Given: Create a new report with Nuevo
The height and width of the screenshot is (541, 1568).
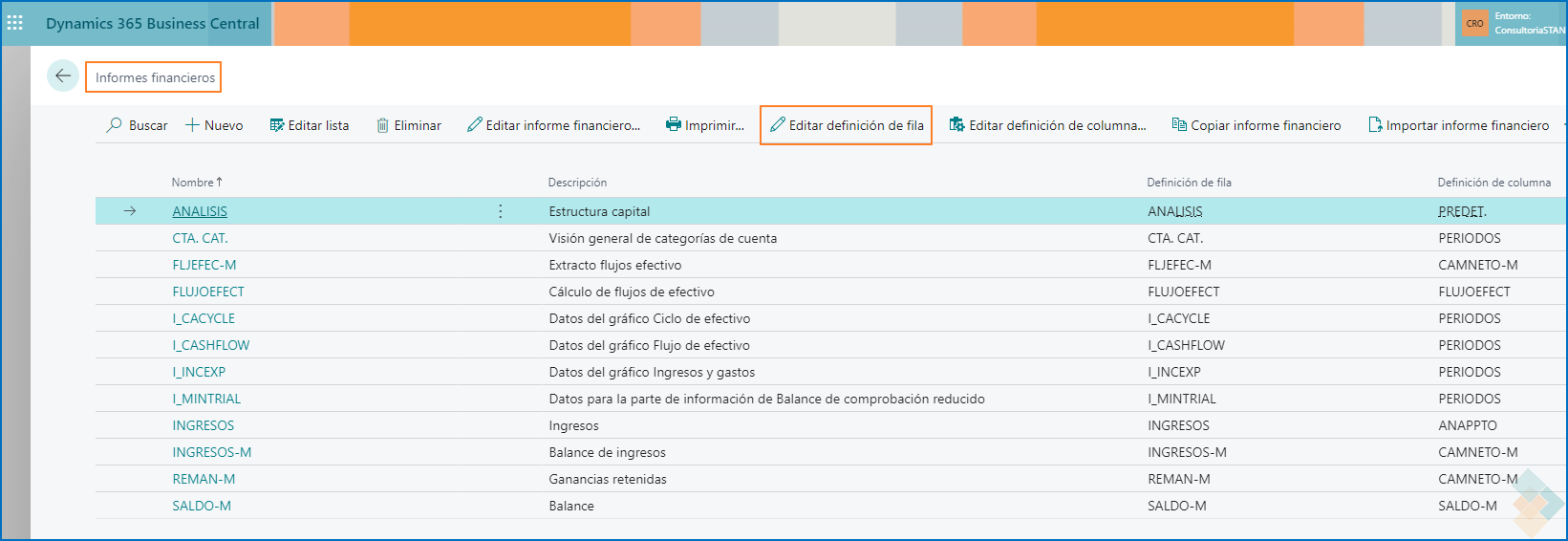Looking at the screenshot, I should tap(214, 125).
